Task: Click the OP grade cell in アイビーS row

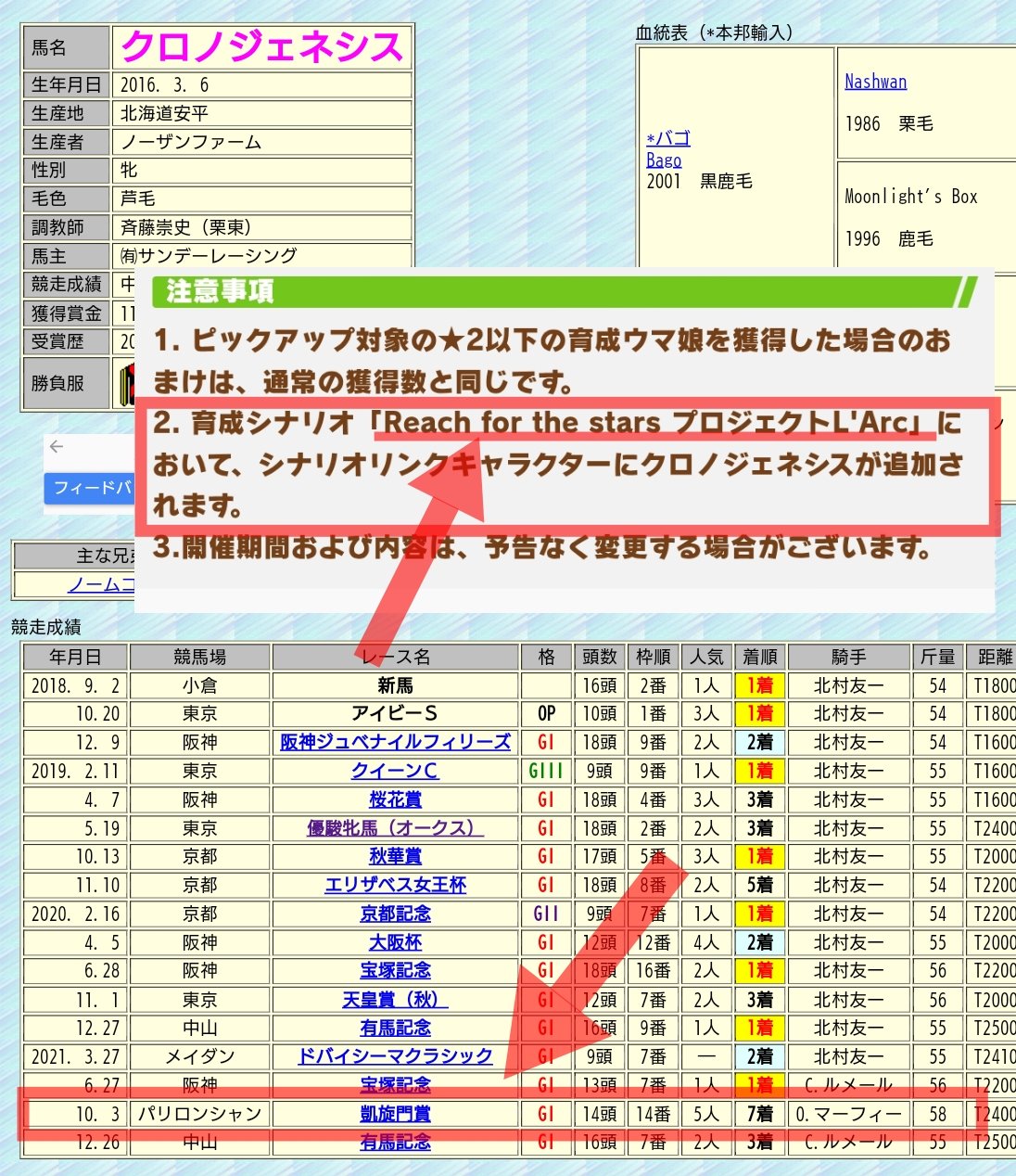Action: pos(546,714)
